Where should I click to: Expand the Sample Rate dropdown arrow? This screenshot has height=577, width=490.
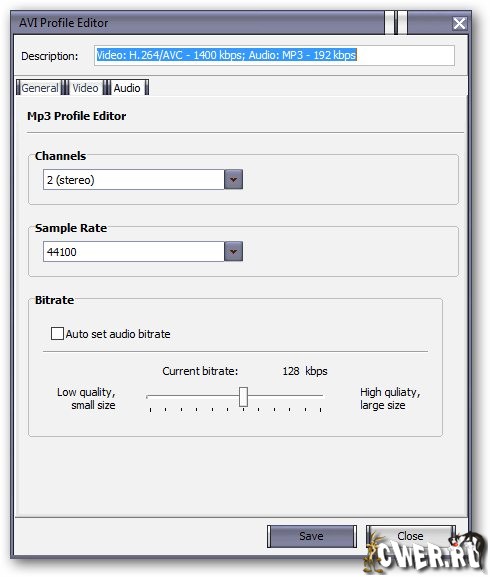[233, 252]
